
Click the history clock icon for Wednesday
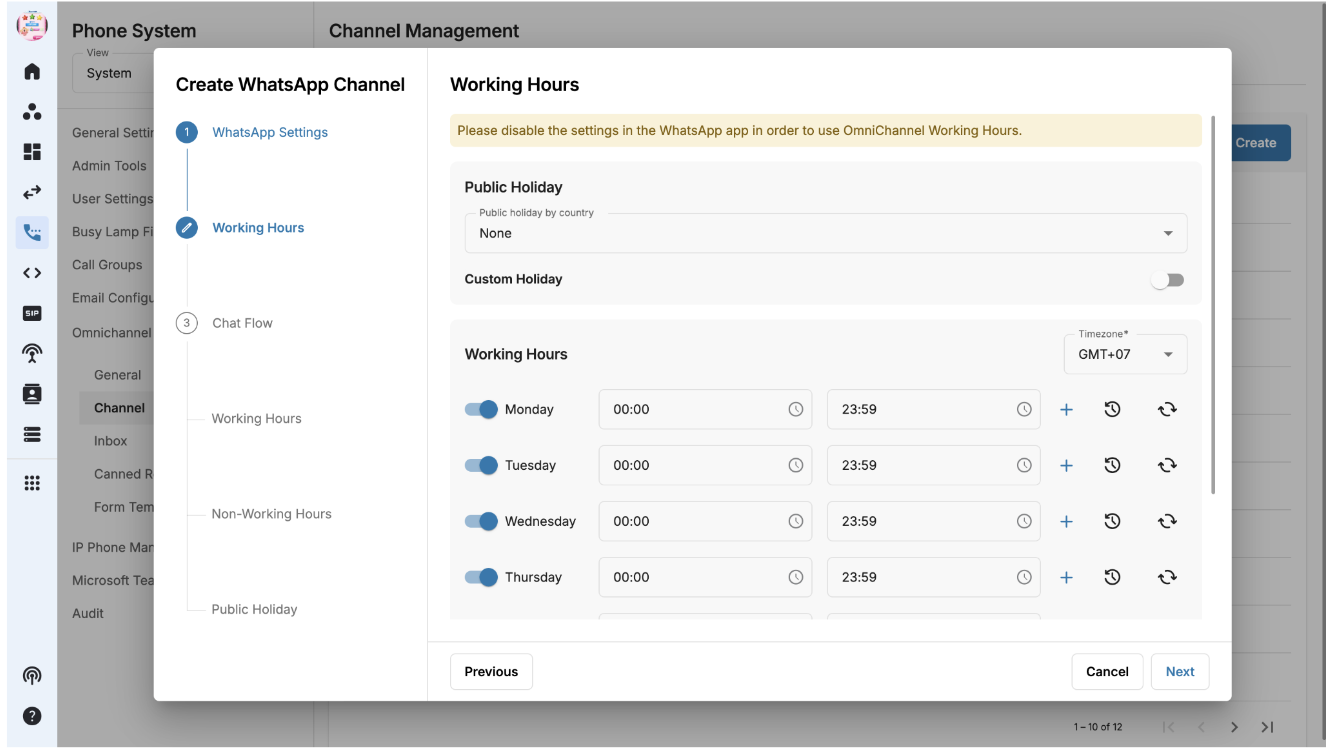click(1112, 521)
